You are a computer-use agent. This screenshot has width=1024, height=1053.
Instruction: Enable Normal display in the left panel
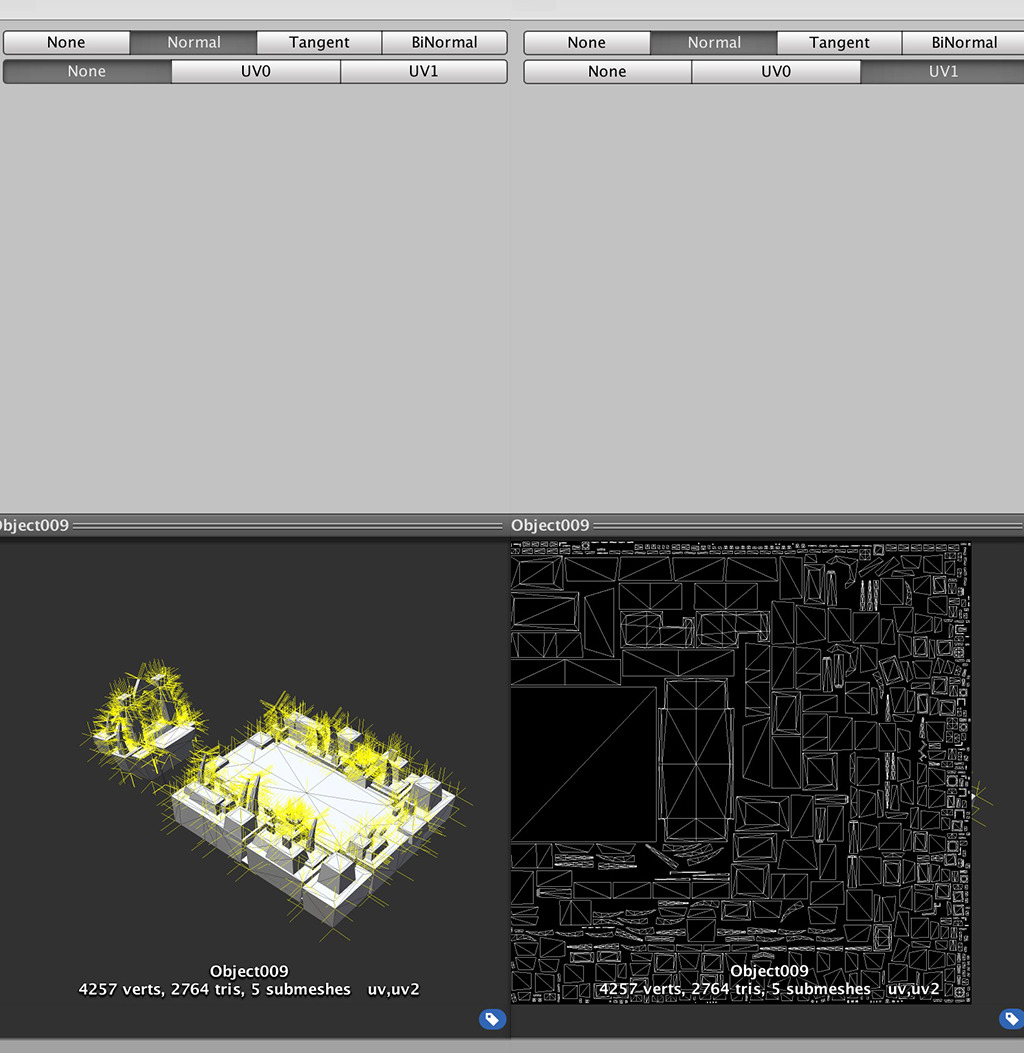pyautogui.click(x=194, y=43)
